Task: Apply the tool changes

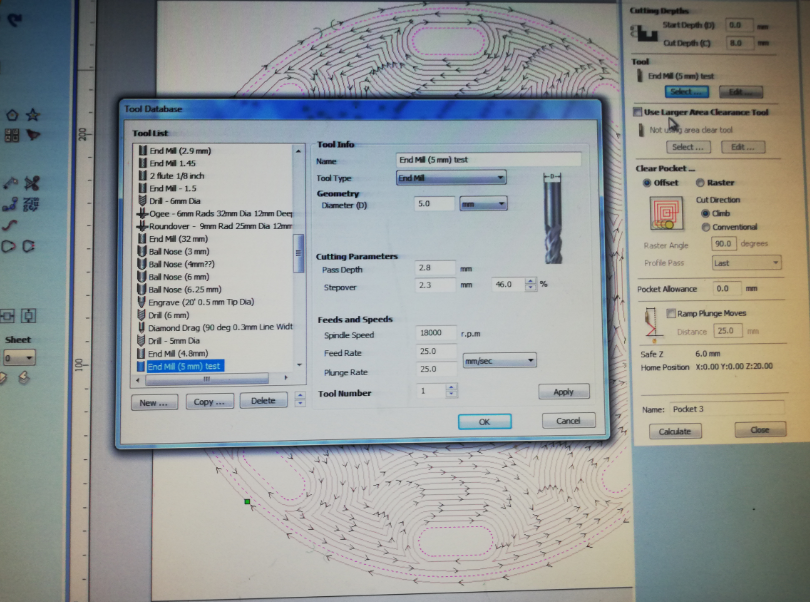Action: (x=563, y=392)
